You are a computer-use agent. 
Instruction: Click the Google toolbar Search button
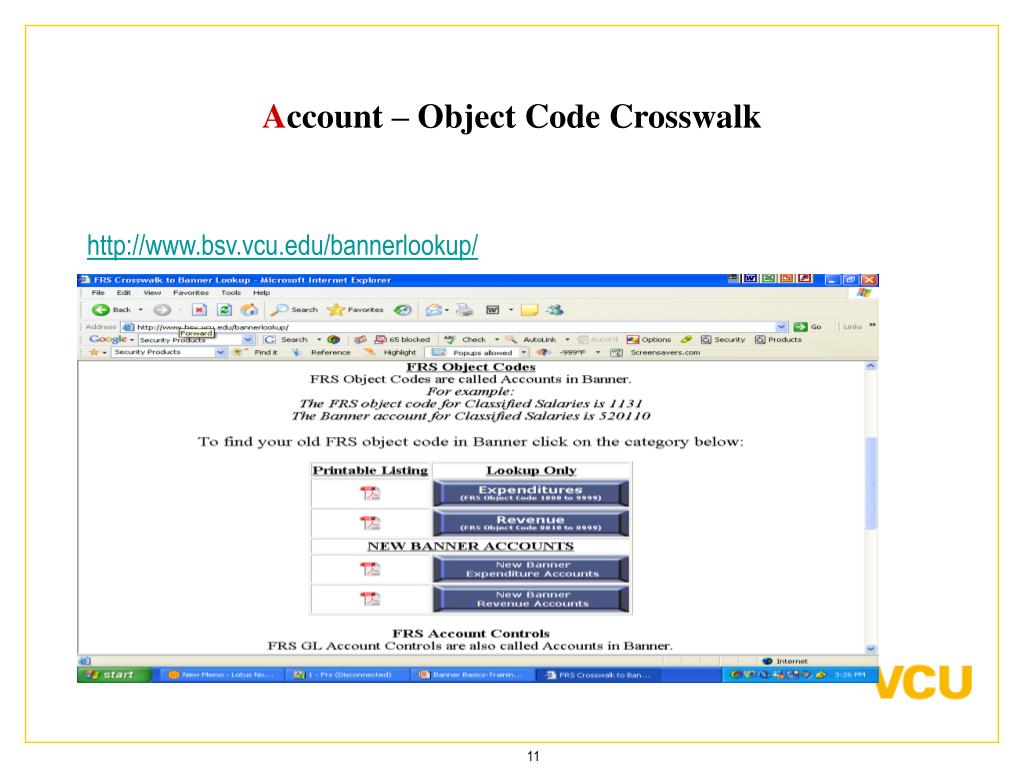click(286, 340)
